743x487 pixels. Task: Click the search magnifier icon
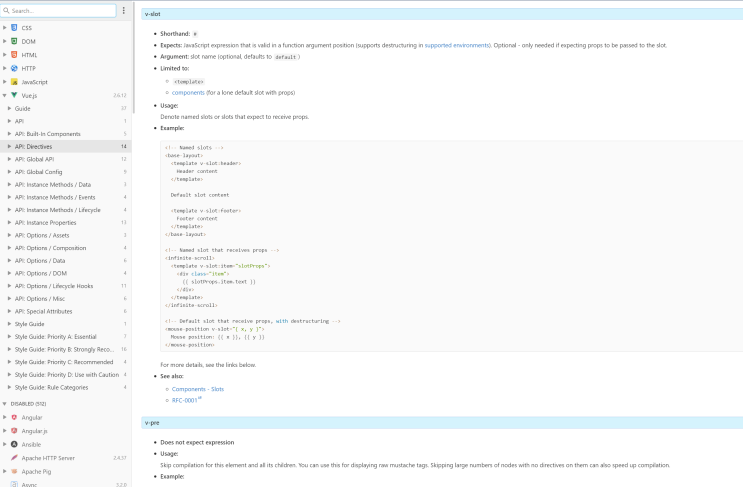pos(6,10)
